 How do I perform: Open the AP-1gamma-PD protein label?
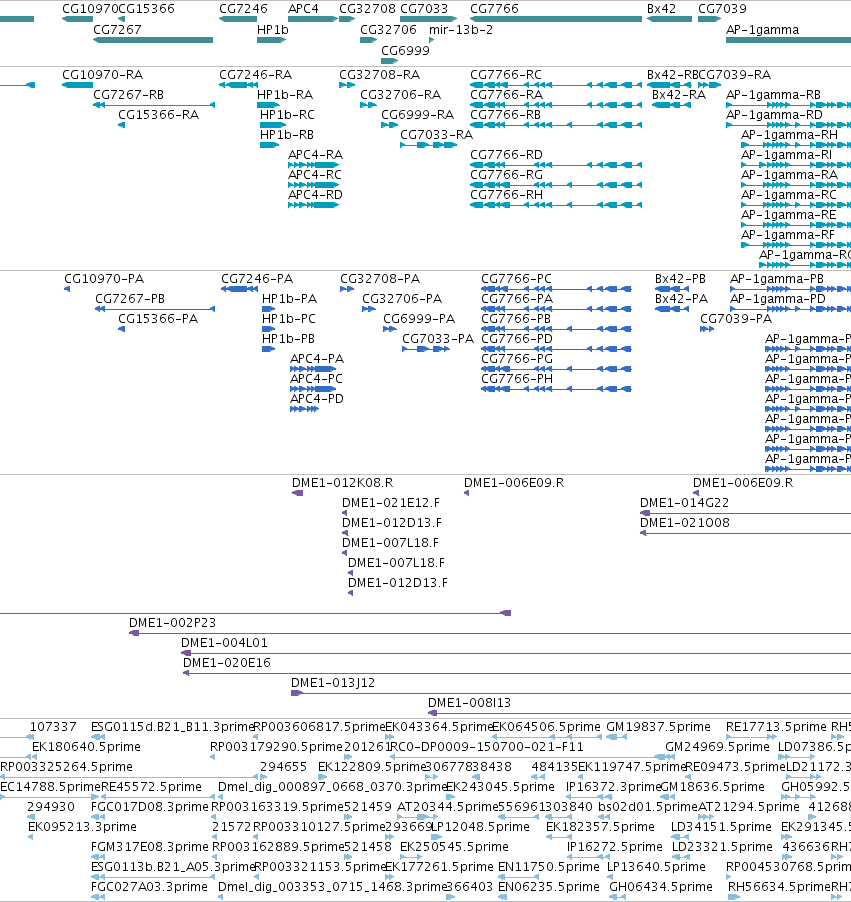pyautogui.click(x=778, y=299)
